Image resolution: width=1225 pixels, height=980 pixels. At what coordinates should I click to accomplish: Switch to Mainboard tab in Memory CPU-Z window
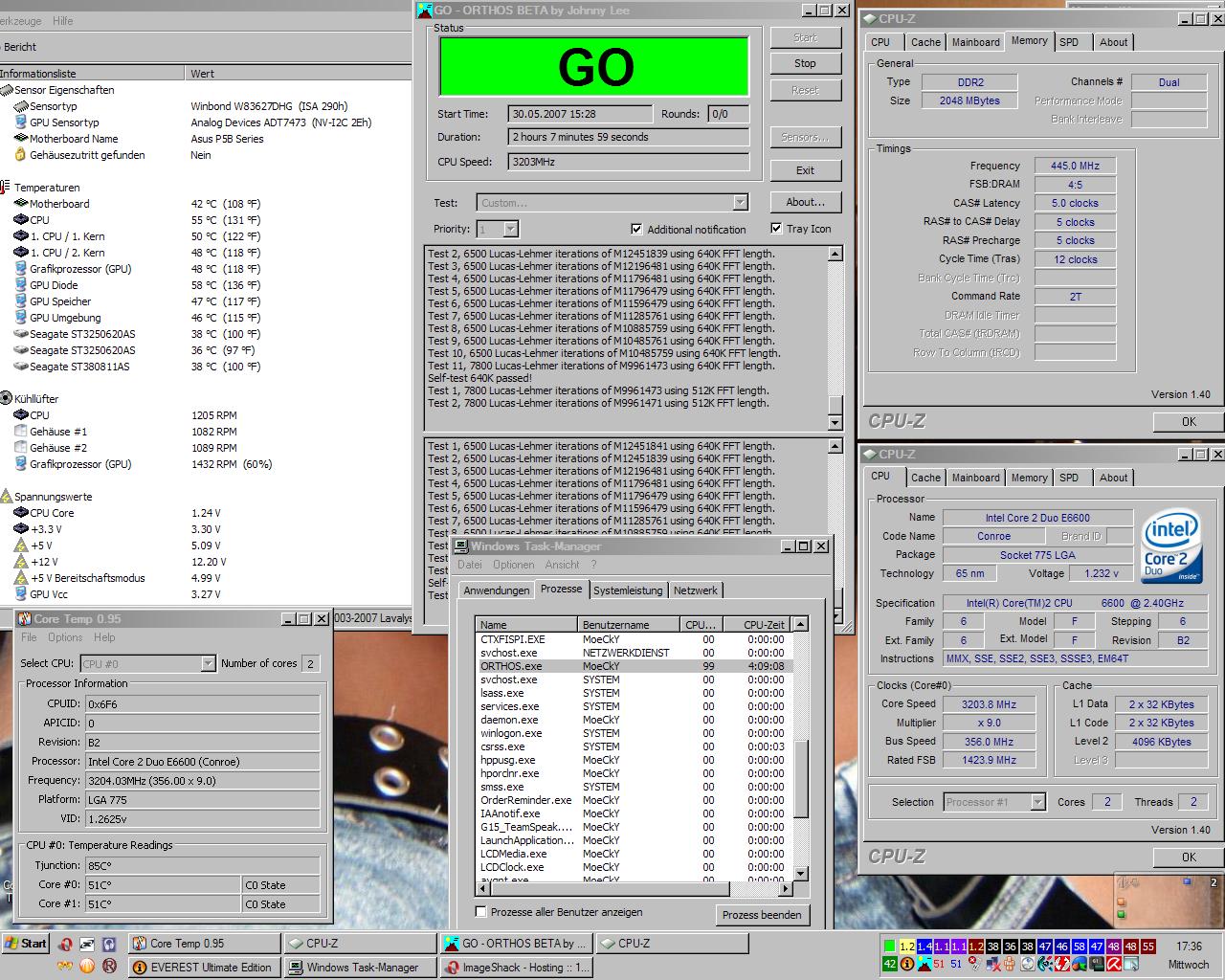click(x=975, y=42)
